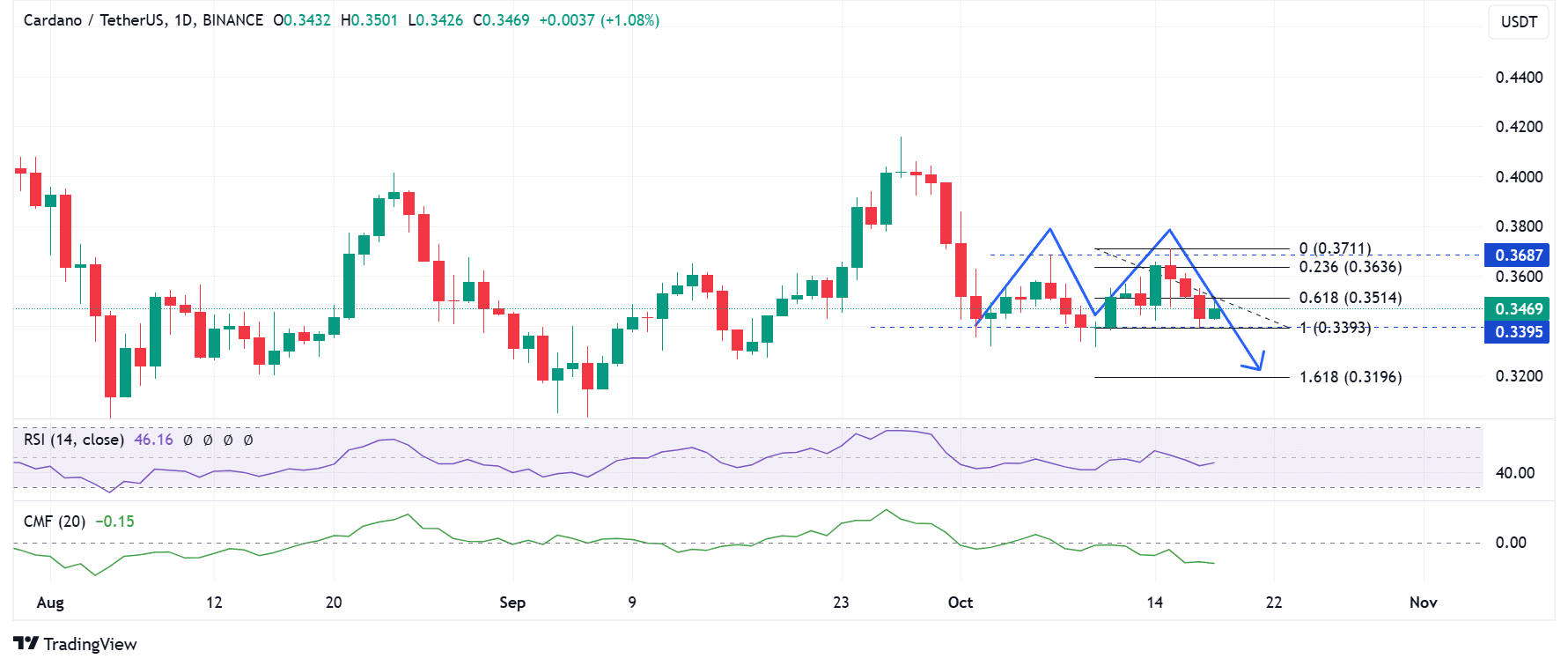
Task: Click the close value C0.3469
Action: point(501,20)
